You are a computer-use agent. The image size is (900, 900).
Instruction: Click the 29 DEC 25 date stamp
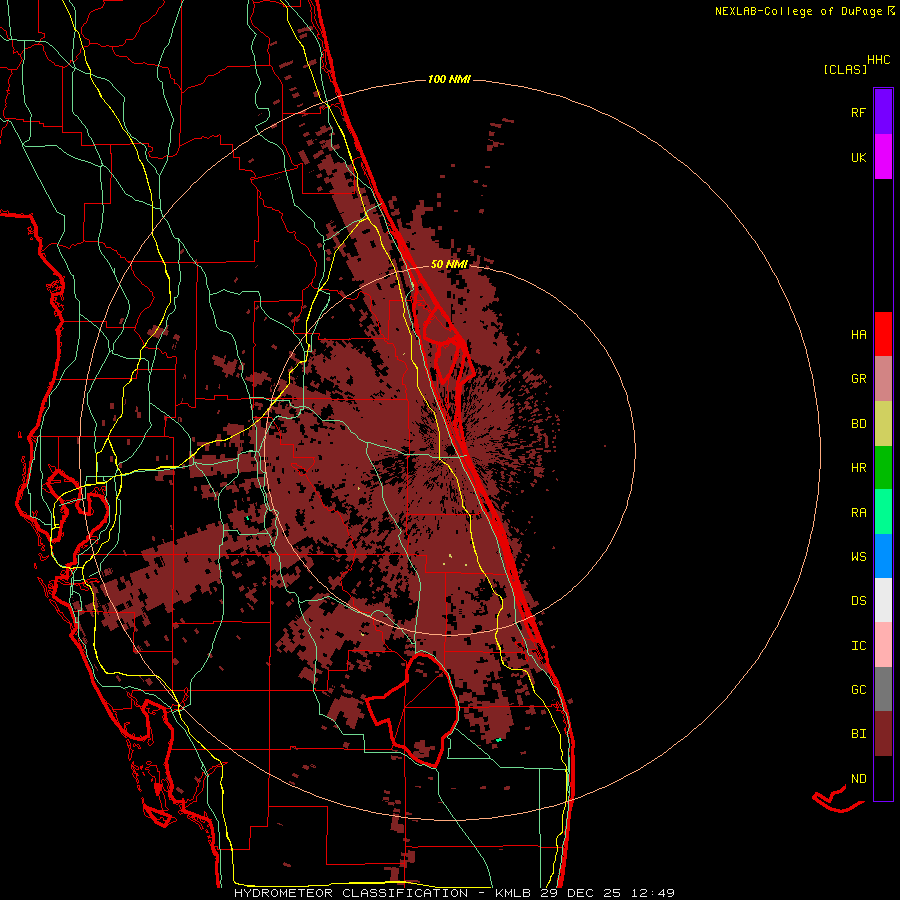[580, 893]
